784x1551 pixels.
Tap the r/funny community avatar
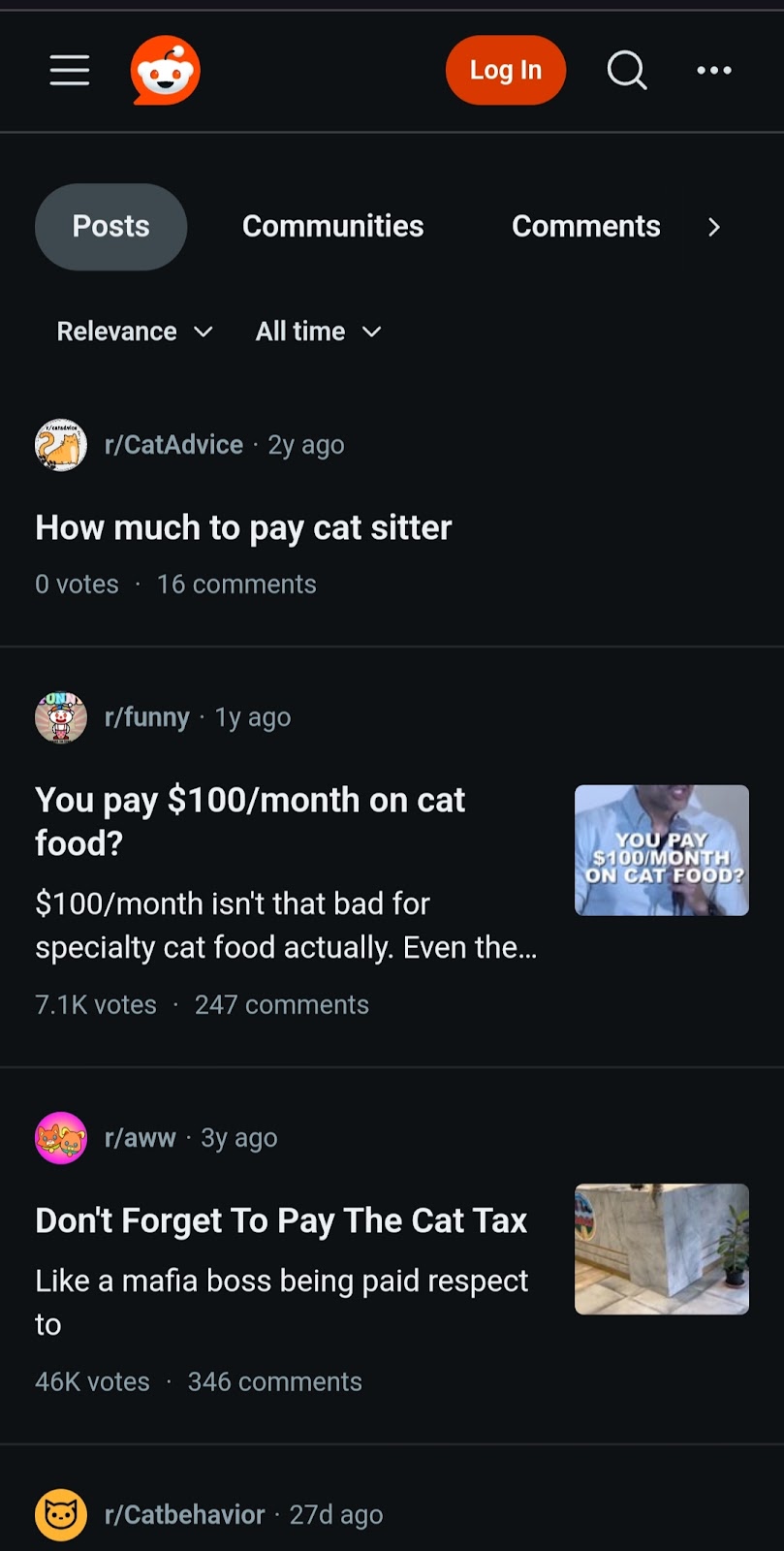click(x=61, y=717)
